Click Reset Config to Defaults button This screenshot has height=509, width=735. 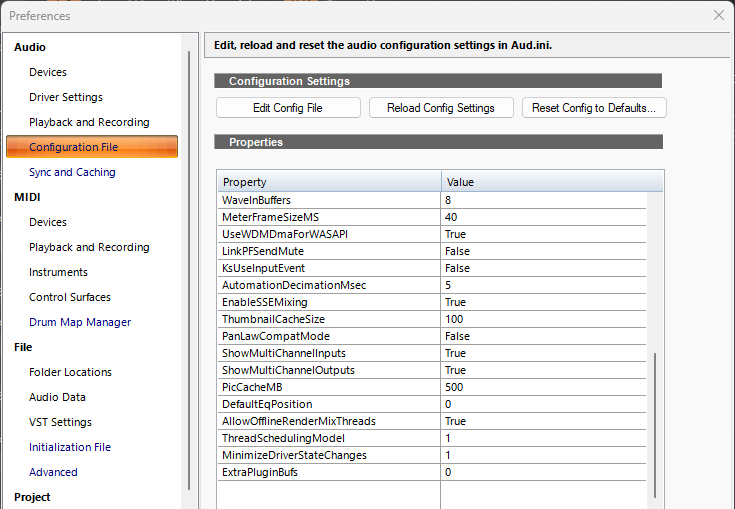point(594,108)
